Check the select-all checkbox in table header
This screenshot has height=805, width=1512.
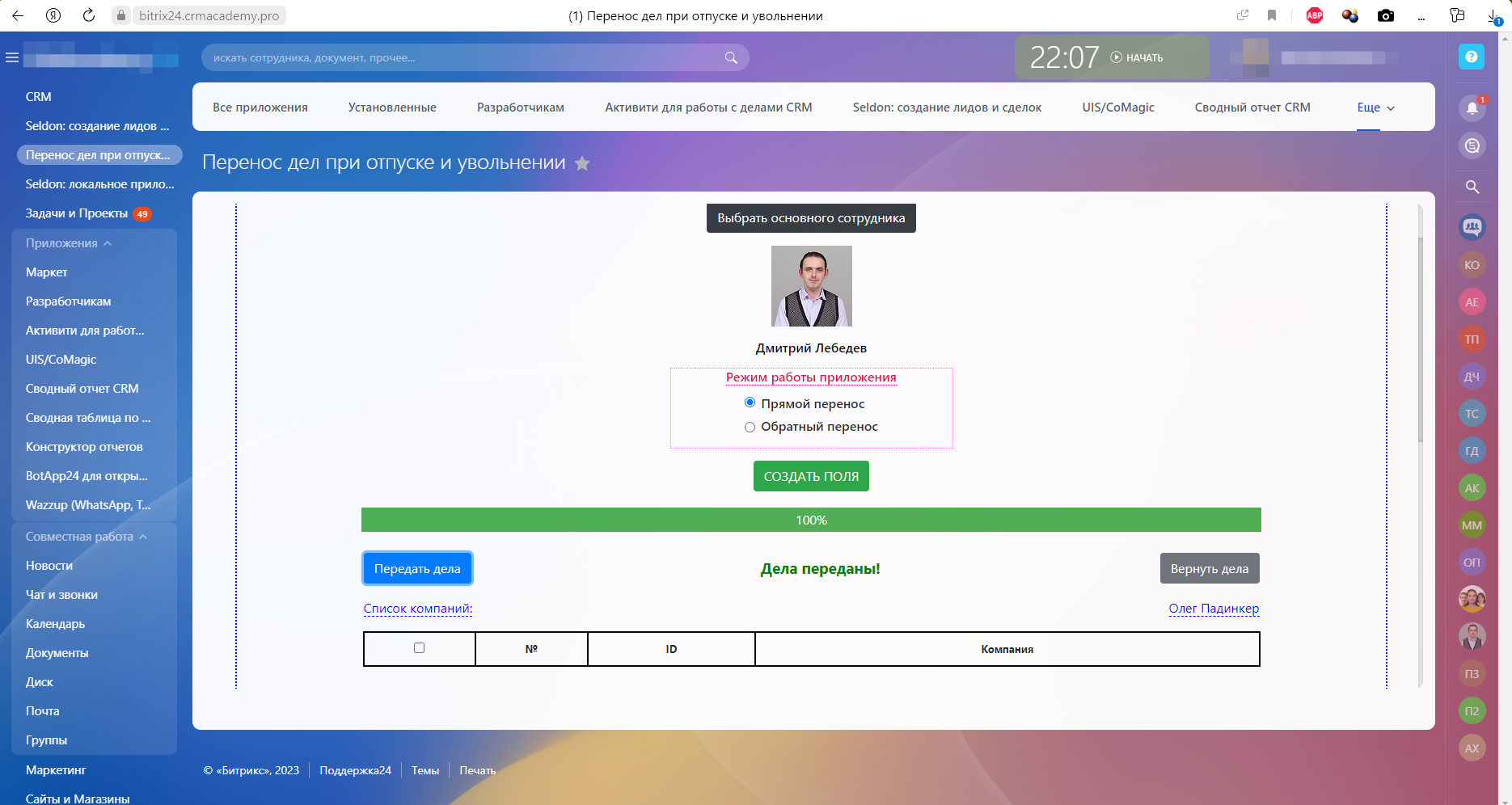tap(419, 647)
